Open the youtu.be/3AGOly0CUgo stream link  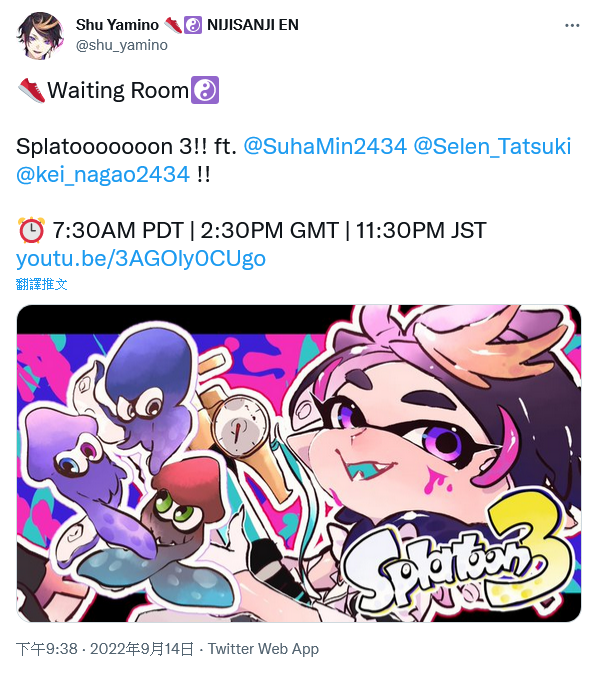(141, 258)
